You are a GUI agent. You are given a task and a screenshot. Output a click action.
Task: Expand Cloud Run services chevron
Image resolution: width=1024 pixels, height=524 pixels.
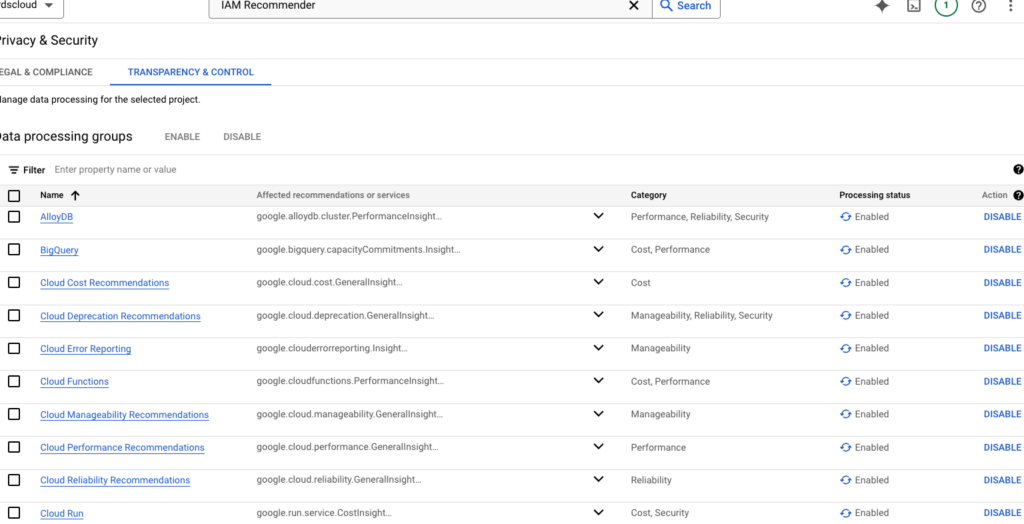point(598,513)
